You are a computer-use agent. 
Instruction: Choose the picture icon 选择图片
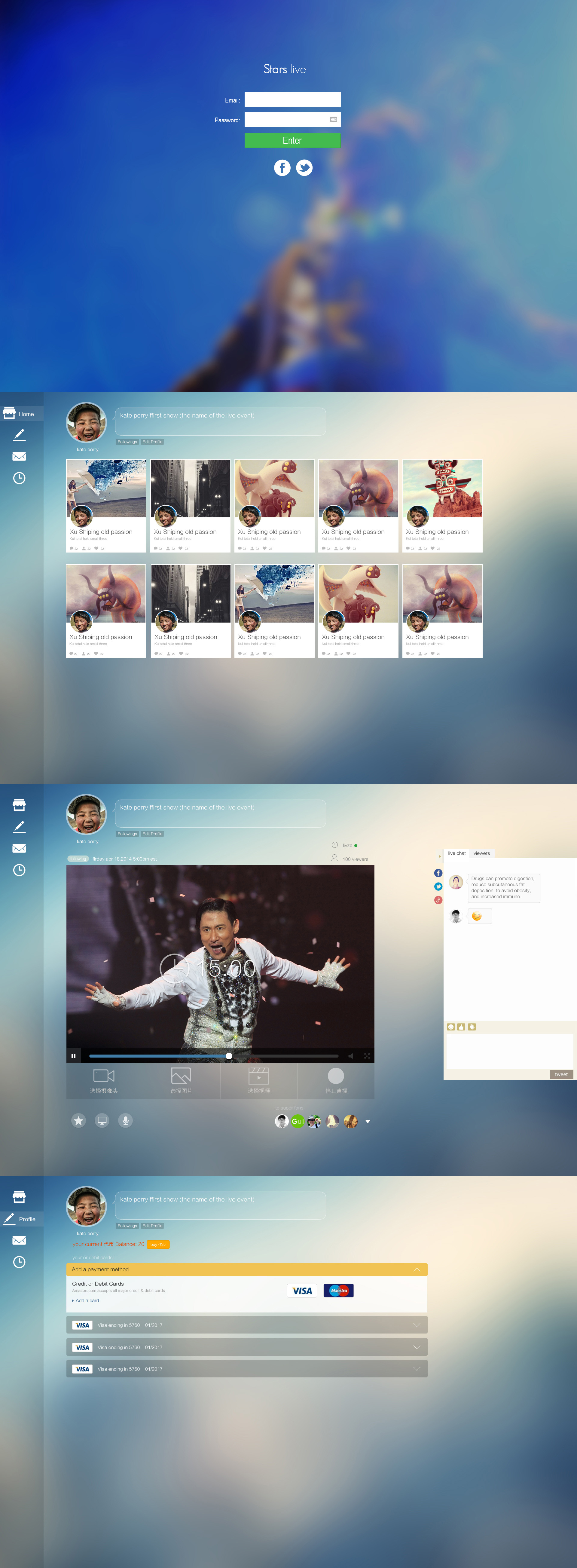click(182, 1076)
